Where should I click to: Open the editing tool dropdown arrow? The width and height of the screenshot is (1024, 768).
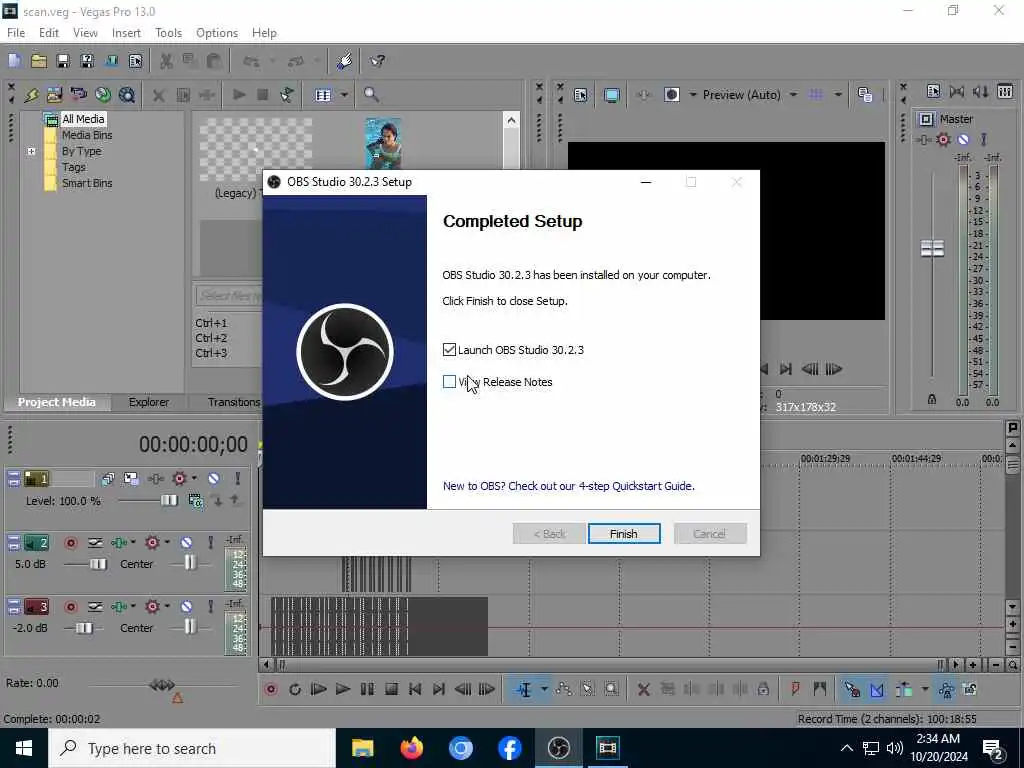pyautogui.click(x=543, y=689)
